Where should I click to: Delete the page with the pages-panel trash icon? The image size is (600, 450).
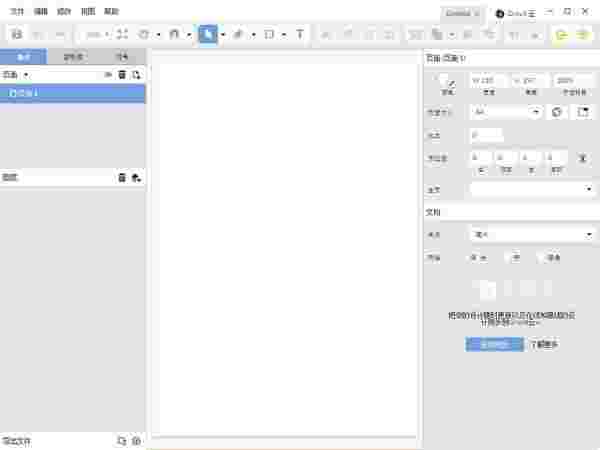122,75
